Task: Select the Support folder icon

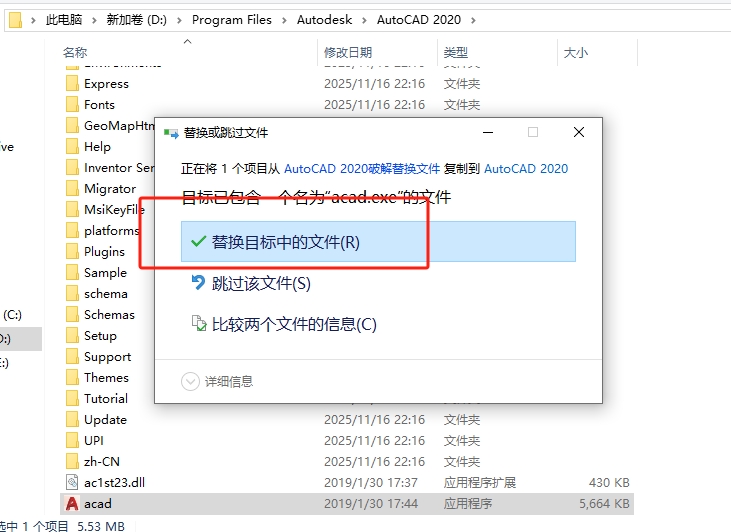Action: 72,357
